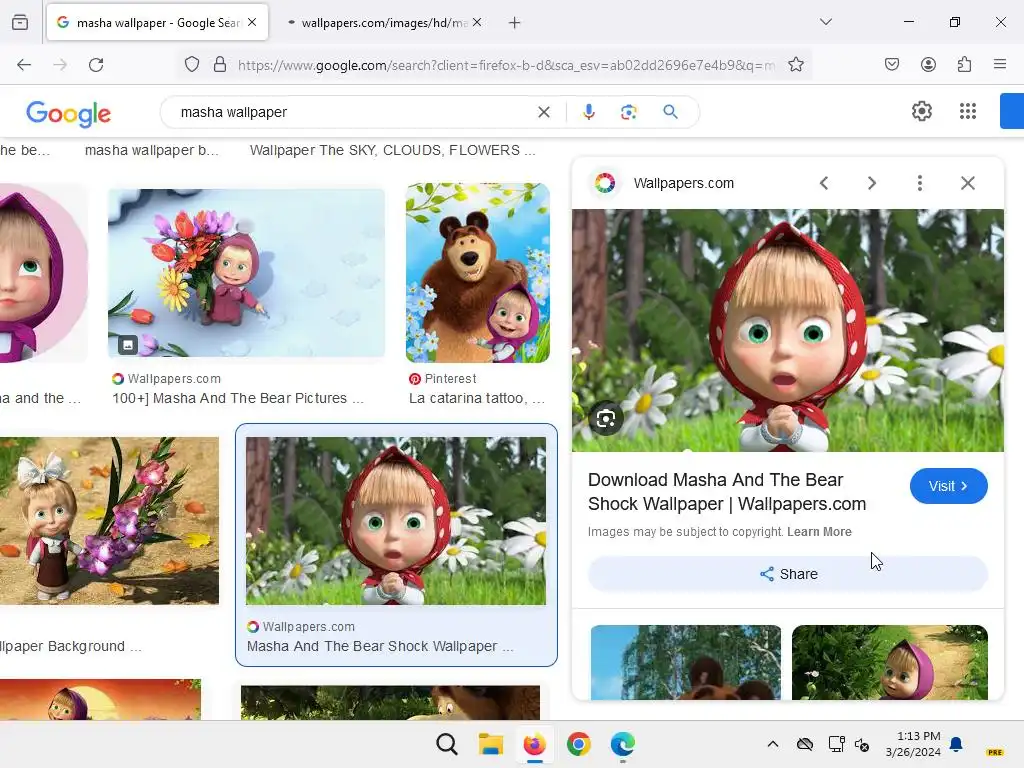Open related image with birch trees
The image size is (1024, 768).
click(x=686, y=662)
